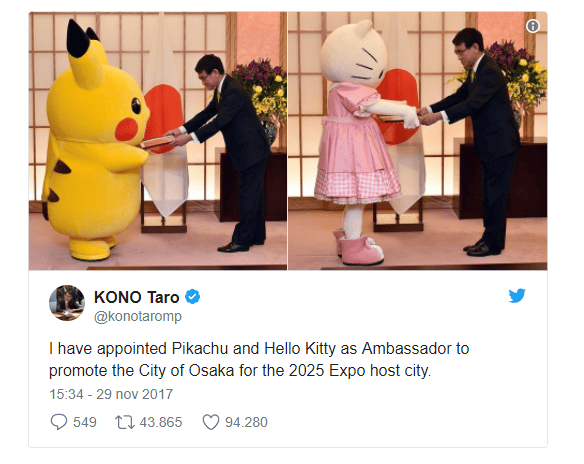584x464 pixels.
Task: Like the tweet with the heart icon
Action: pyautogui.click(x=211, y=422)
